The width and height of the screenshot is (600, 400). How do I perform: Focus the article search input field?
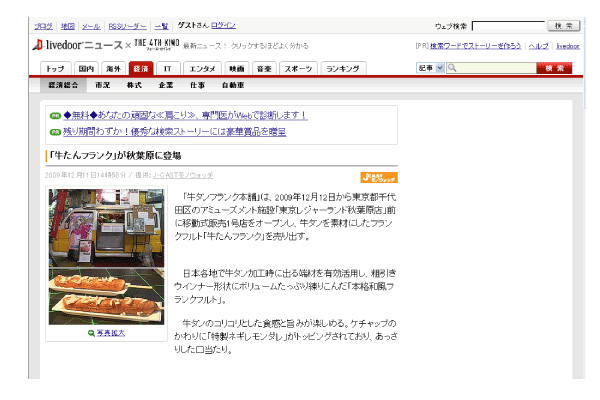coord(492,68)
